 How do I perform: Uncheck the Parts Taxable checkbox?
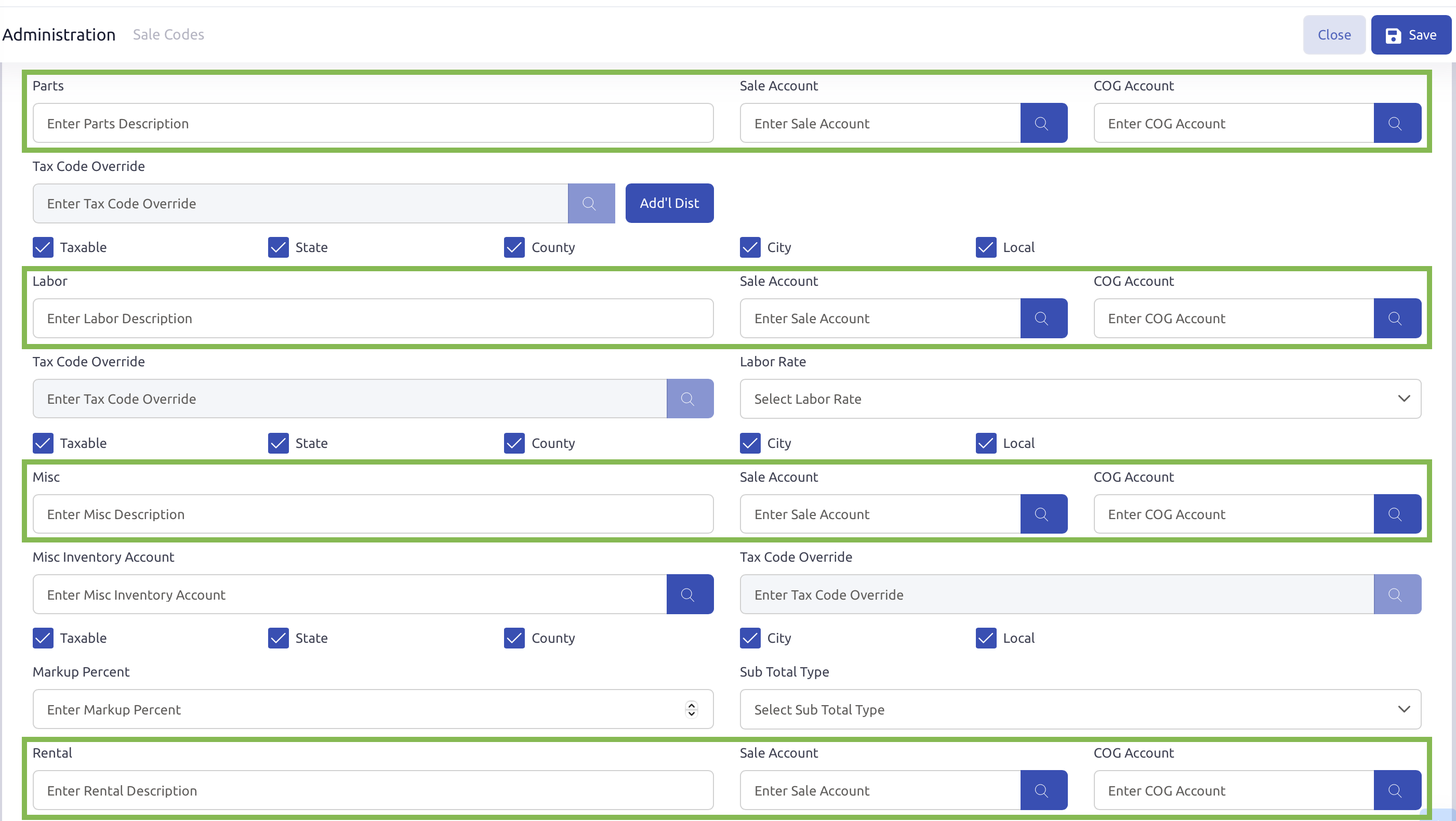(43, 247)
